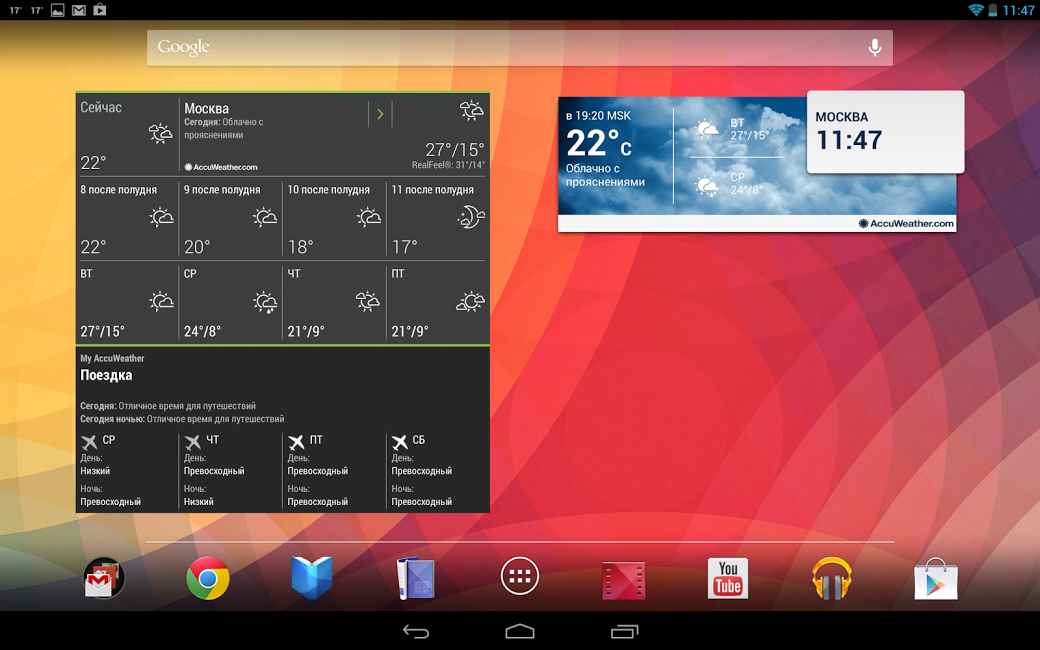Launch the YouTube app
The height and width of the screenshot is (650, 1040).
[728, 578]
